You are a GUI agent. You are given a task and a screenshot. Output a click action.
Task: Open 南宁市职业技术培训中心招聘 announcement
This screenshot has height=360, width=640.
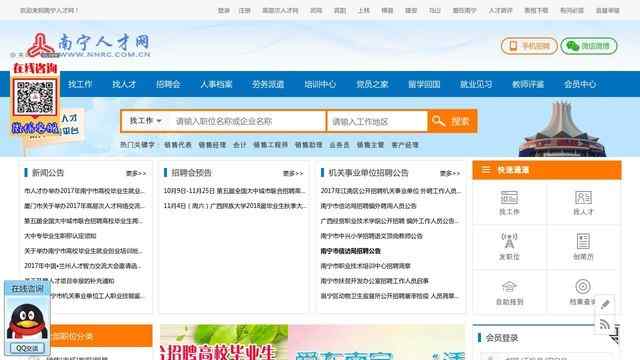click(366, 266)
